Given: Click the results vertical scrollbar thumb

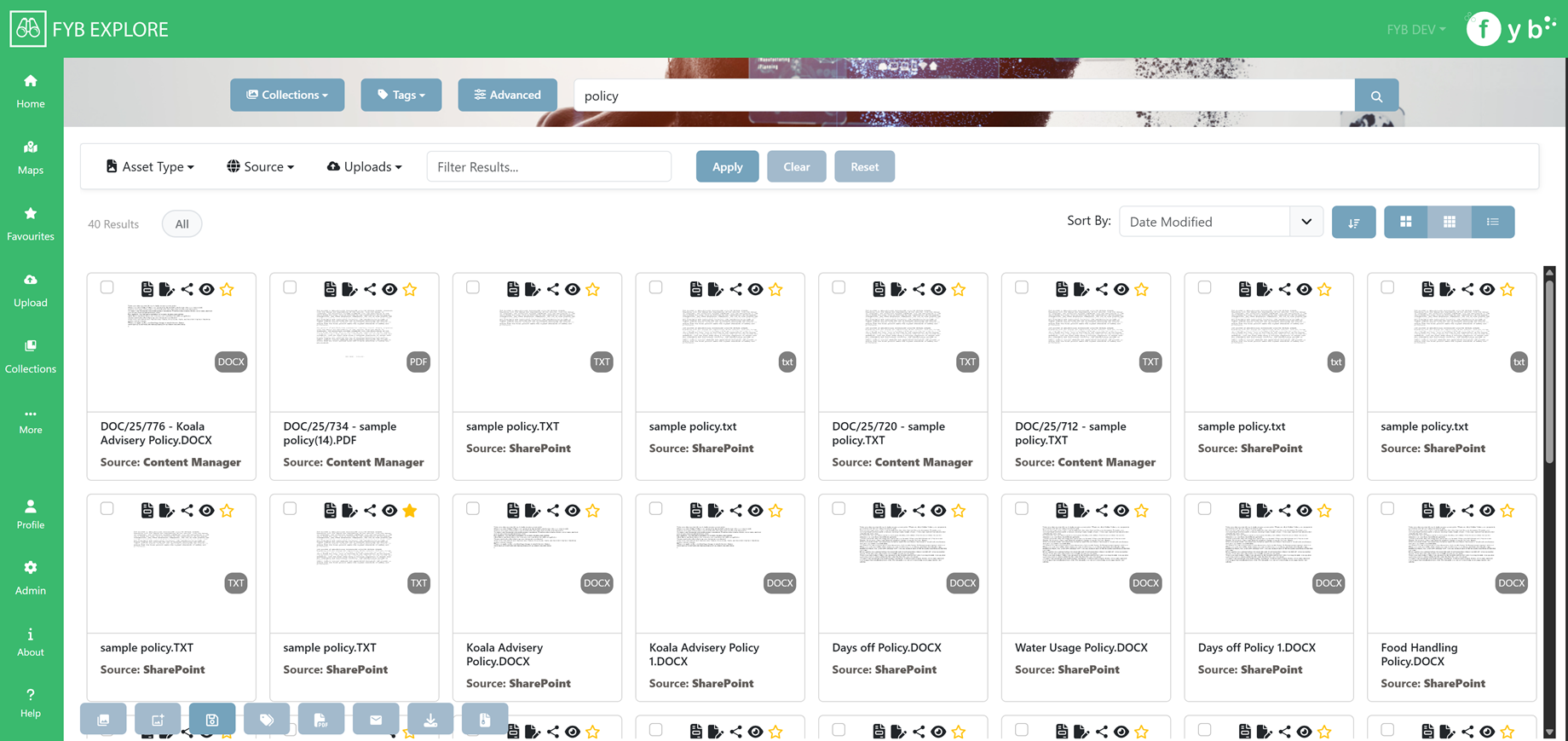Looking at the screenshot, I should (1549, 371).
